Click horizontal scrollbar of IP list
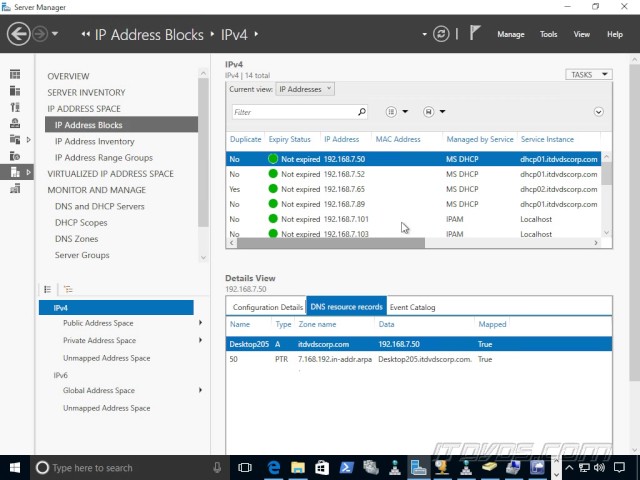 [331, 243]
